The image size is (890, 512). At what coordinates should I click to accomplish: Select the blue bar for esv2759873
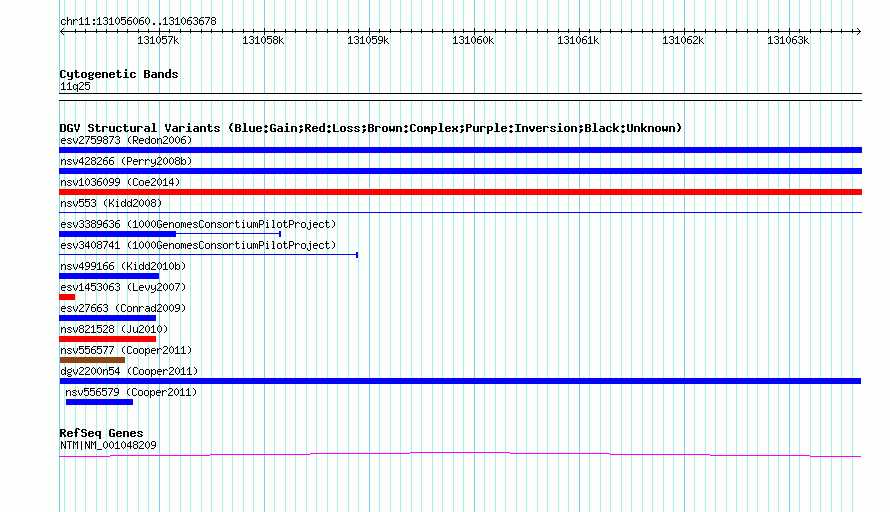click(460, 150)
